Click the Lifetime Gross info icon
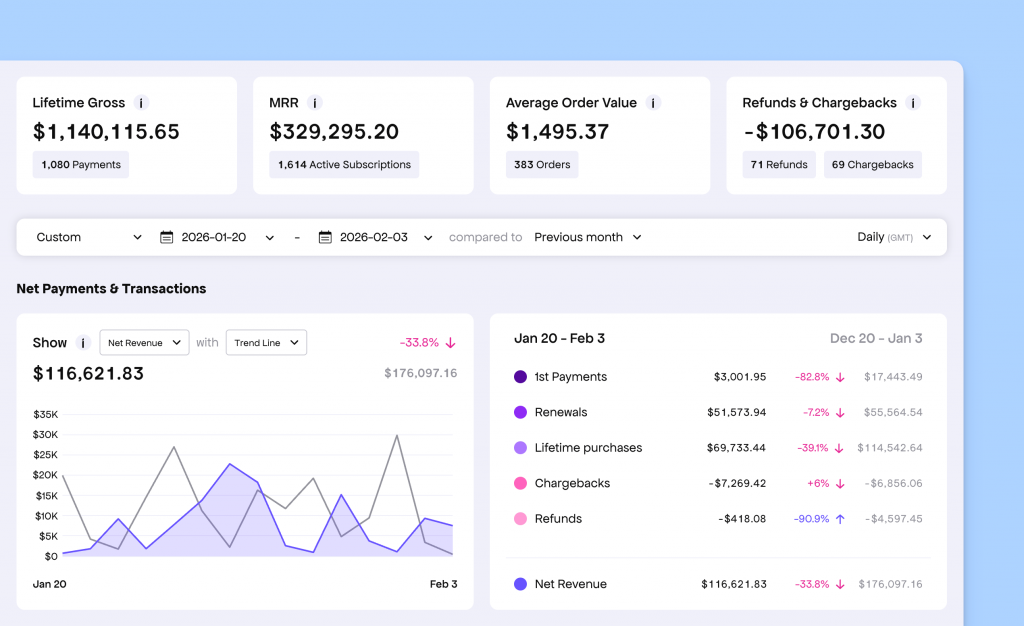Viewport: 1024px width, 626px height. (x=141, y=102)
